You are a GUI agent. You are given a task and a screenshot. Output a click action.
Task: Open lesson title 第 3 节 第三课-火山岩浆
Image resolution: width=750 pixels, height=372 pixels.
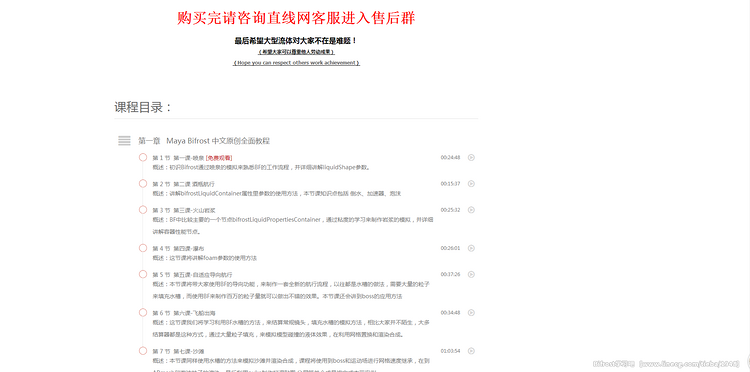[x=184, y=210]
